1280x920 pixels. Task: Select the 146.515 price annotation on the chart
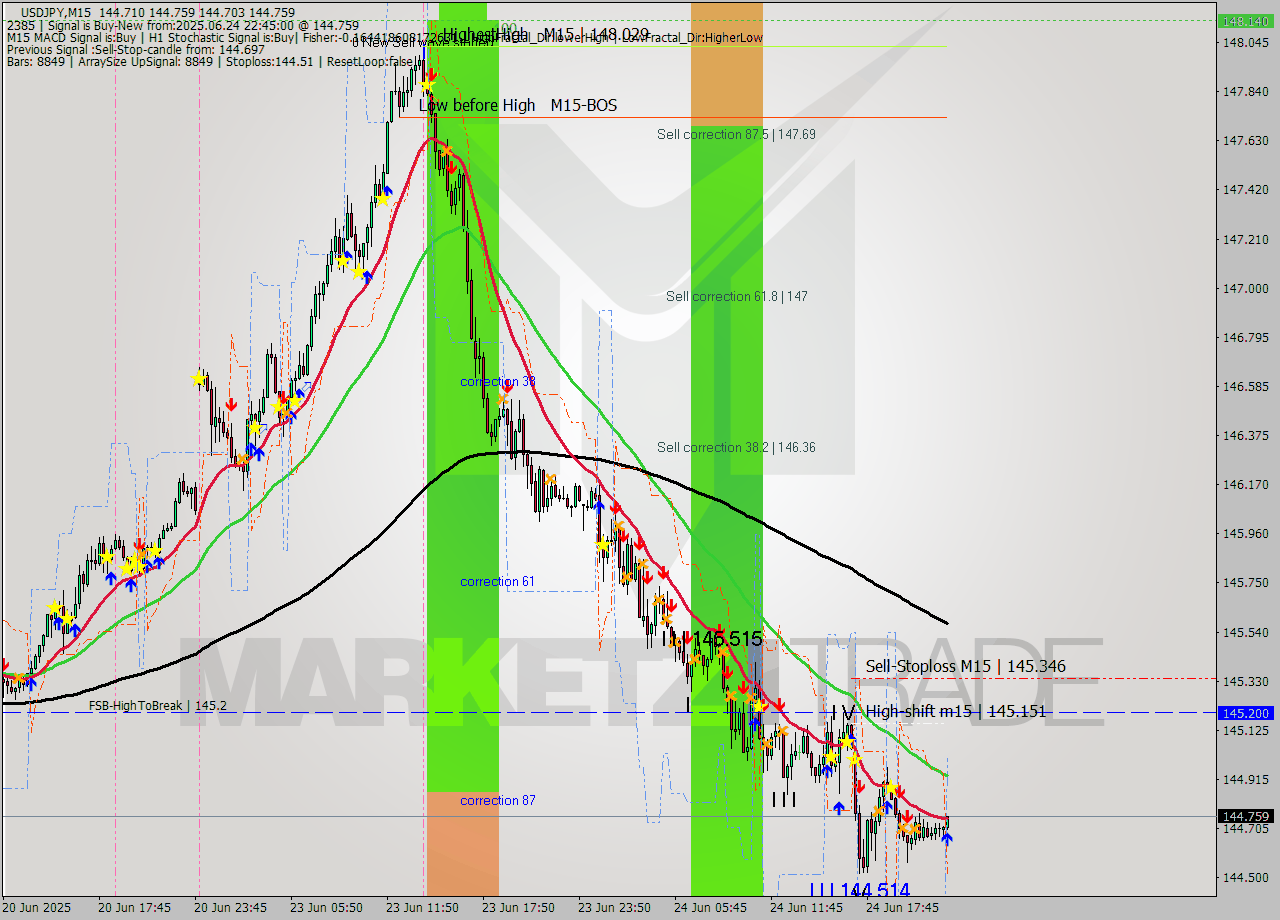coord(728,639)
